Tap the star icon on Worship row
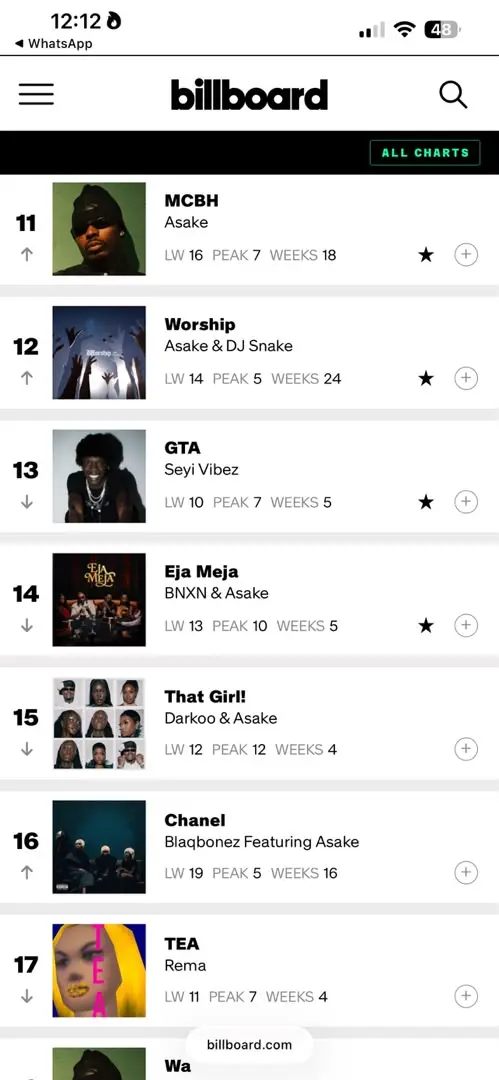This screenshot has width=499, height=1080. 426,378
